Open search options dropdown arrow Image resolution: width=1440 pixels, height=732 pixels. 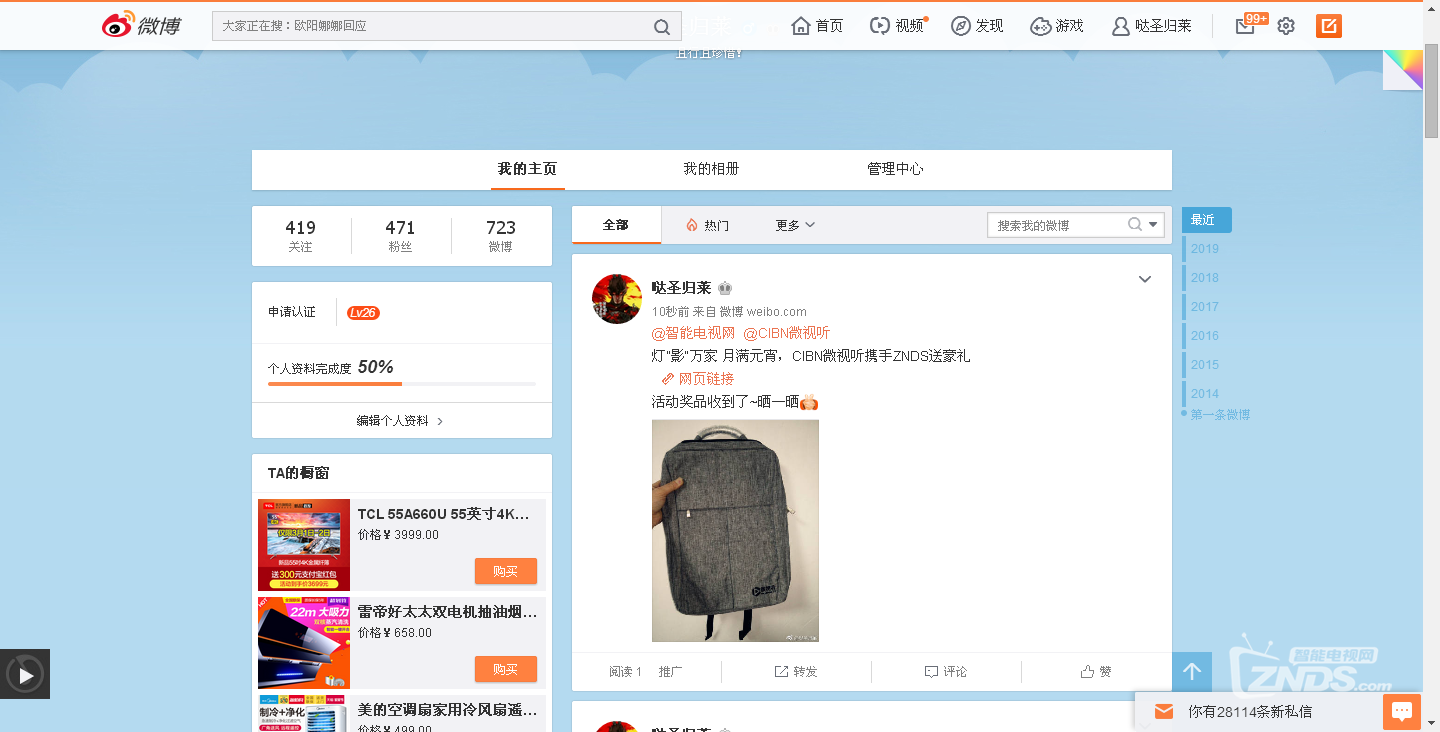pos(1153,225)
